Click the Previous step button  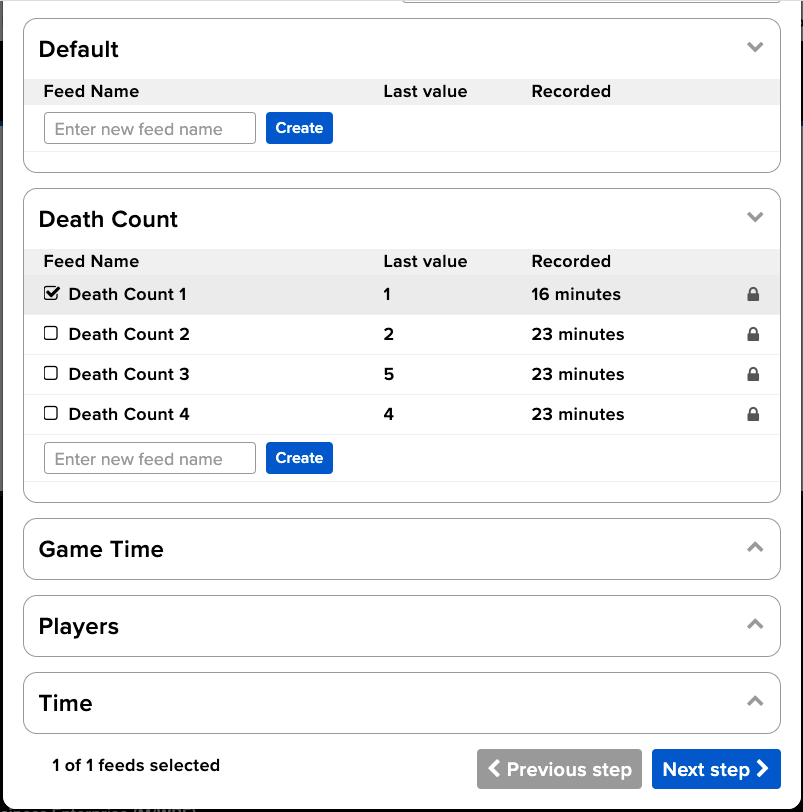point(559,769)
